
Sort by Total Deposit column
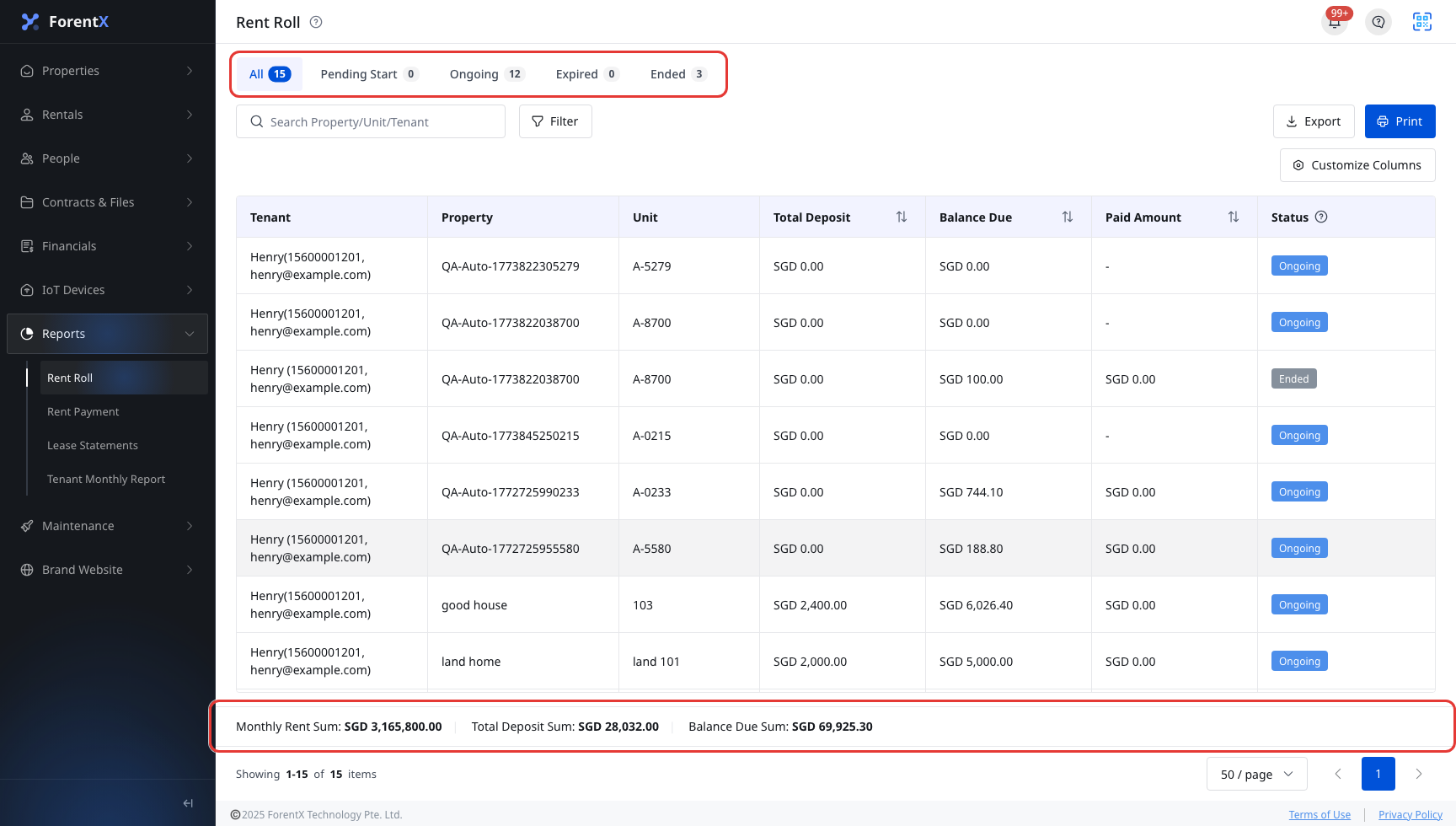point(902,217)
